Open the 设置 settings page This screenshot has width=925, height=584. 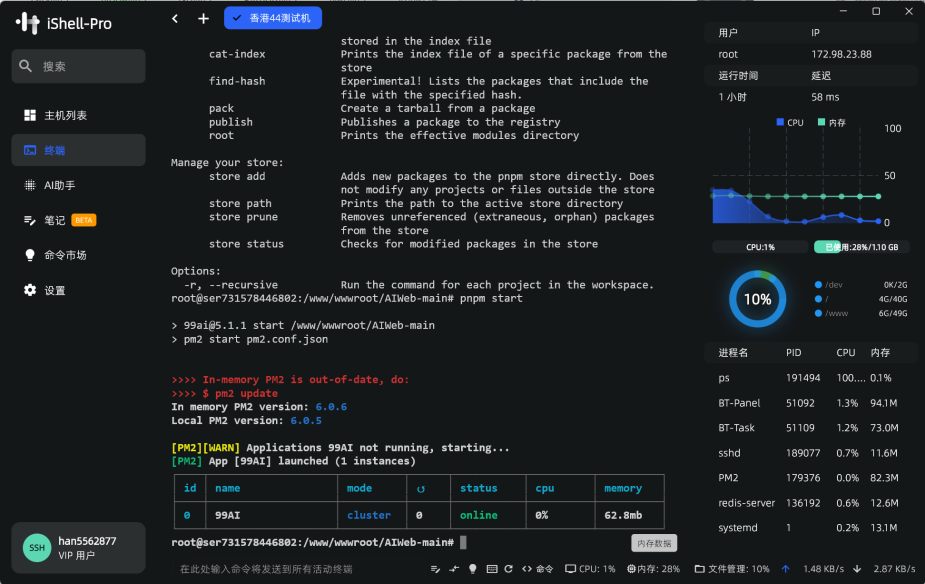pos(78,290)
